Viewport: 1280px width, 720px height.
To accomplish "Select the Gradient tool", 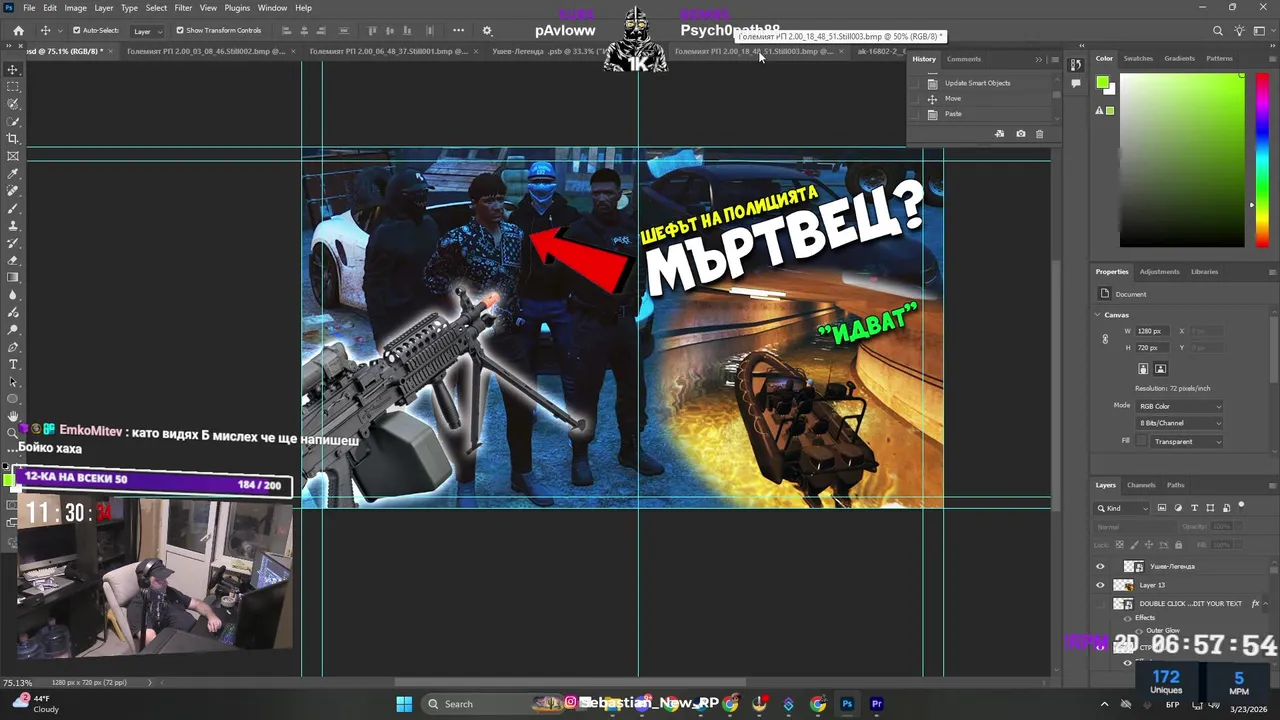I will 13,277.
